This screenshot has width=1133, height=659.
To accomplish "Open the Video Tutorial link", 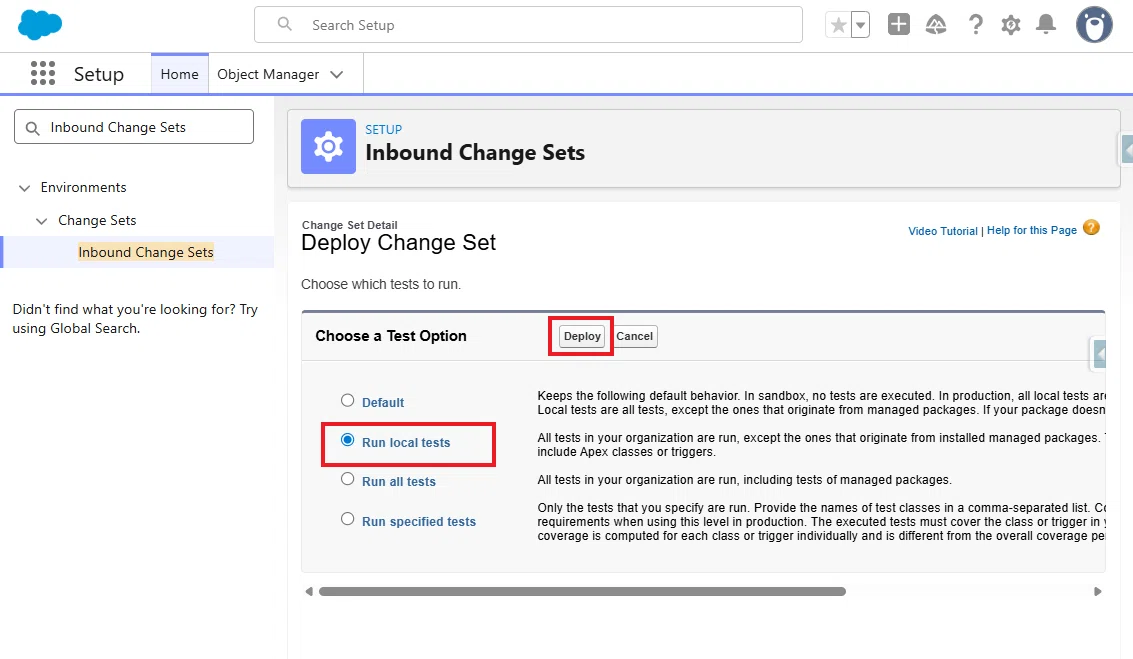I will [942, 231].
